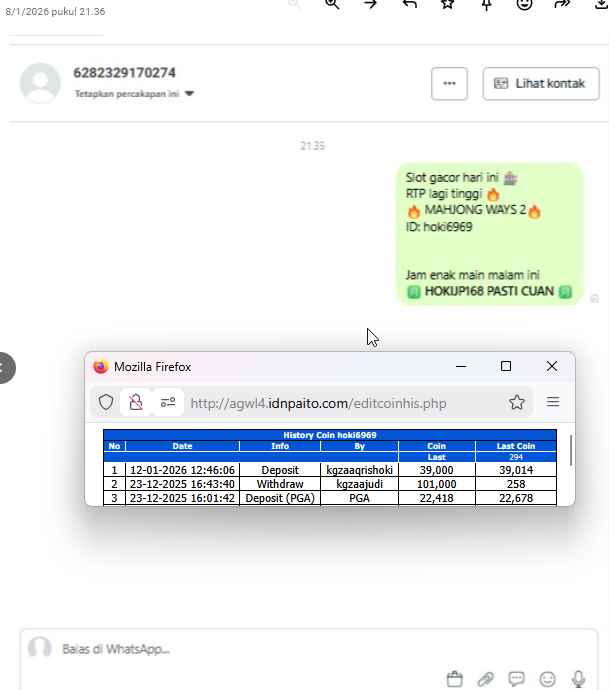Click the 'Lihat kontak' button
609x690 pixels.
(541, 84)
